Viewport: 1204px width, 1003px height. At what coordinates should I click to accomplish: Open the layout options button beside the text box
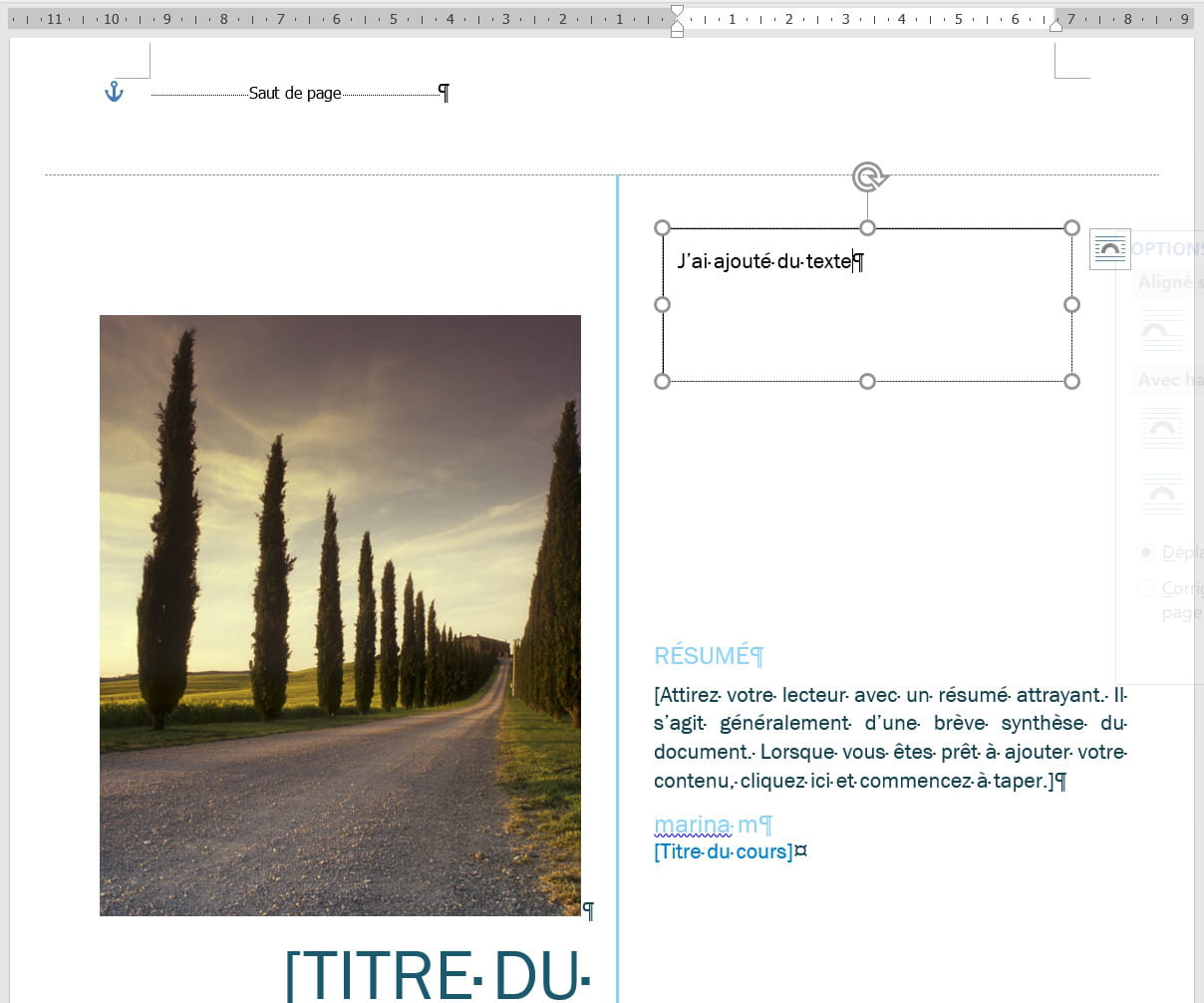click(x=1109, y=249)
